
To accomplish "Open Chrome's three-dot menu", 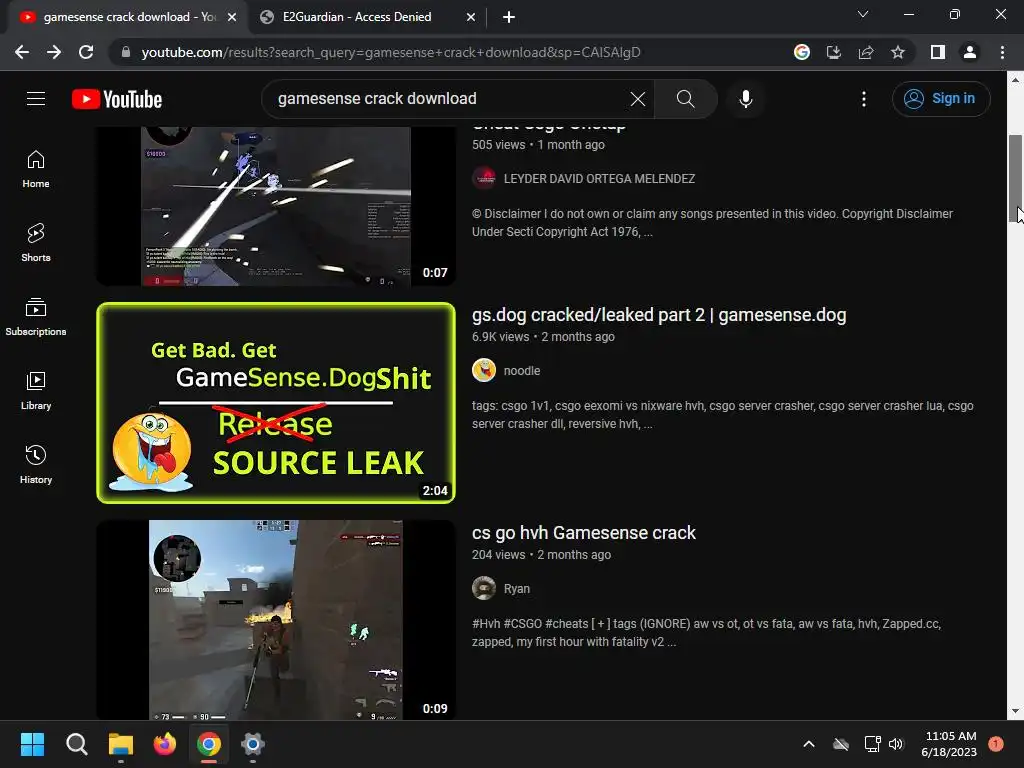I will point(1002,52).
